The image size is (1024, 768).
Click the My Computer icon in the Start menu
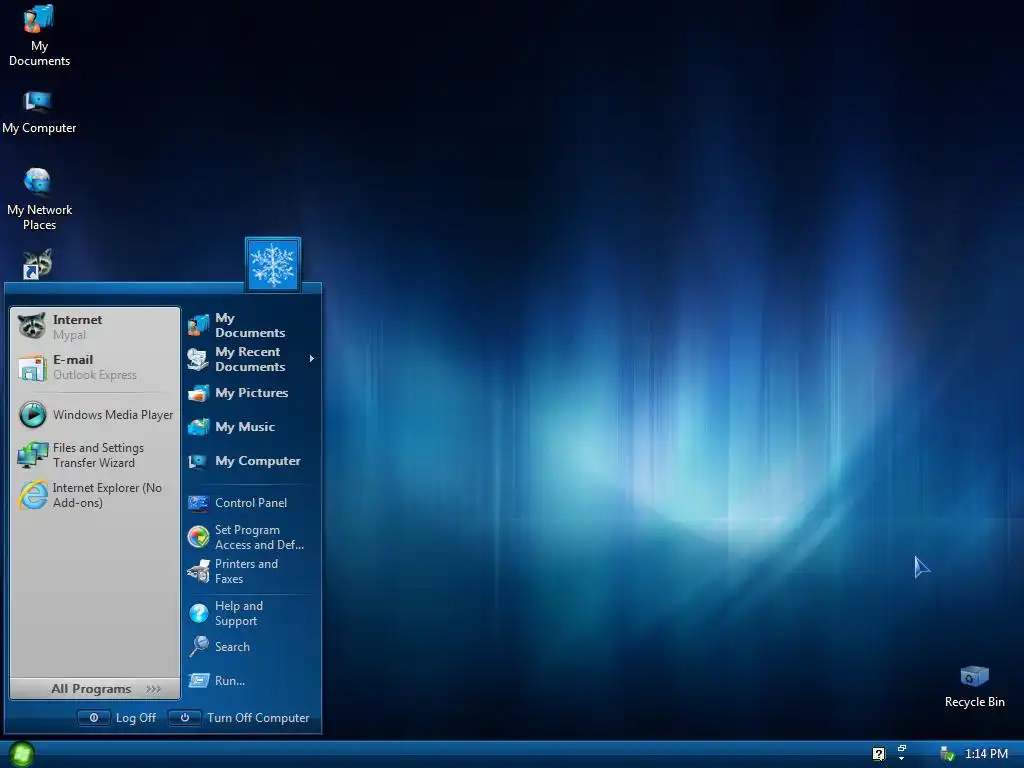pos(198,461)
